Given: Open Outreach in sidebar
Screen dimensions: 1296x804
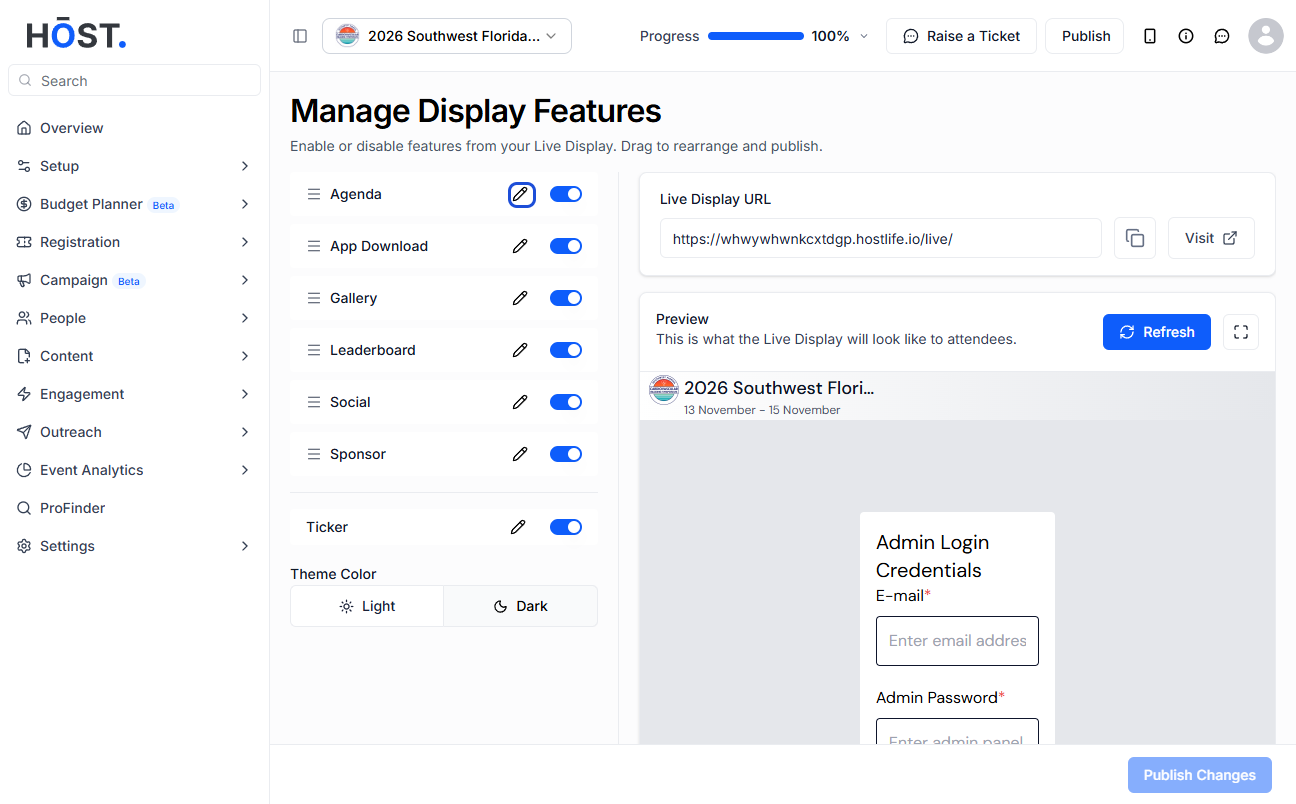Looking at the screenshot, I should [x=134, y=432].
